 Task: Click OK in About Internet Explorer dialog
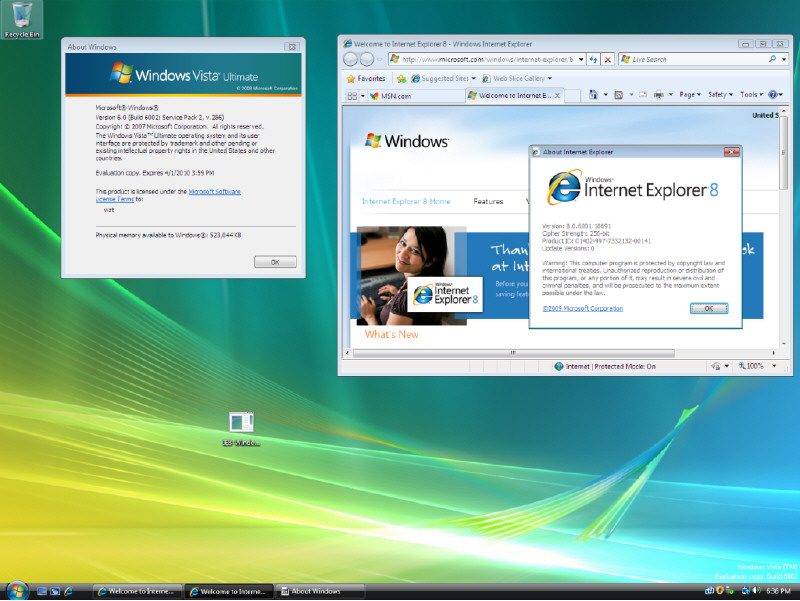pos(709,309)
